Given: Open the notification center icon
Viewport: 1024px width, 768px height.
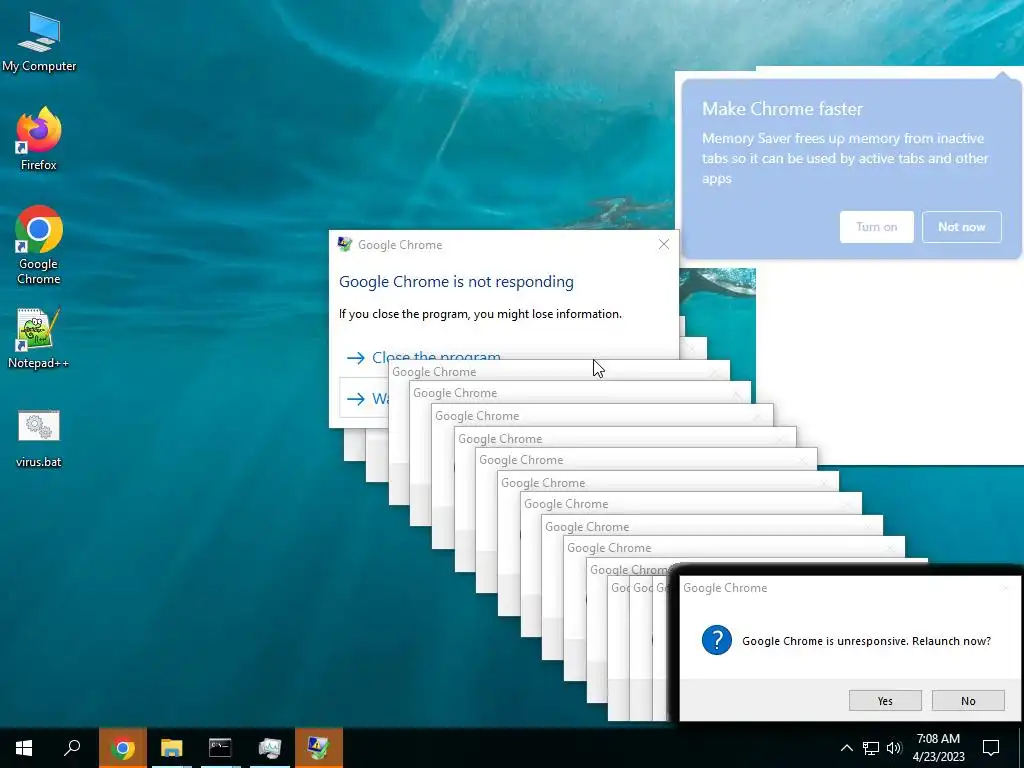Looking at the screenshot, I should pyautogui.click(x=991, y=748).
